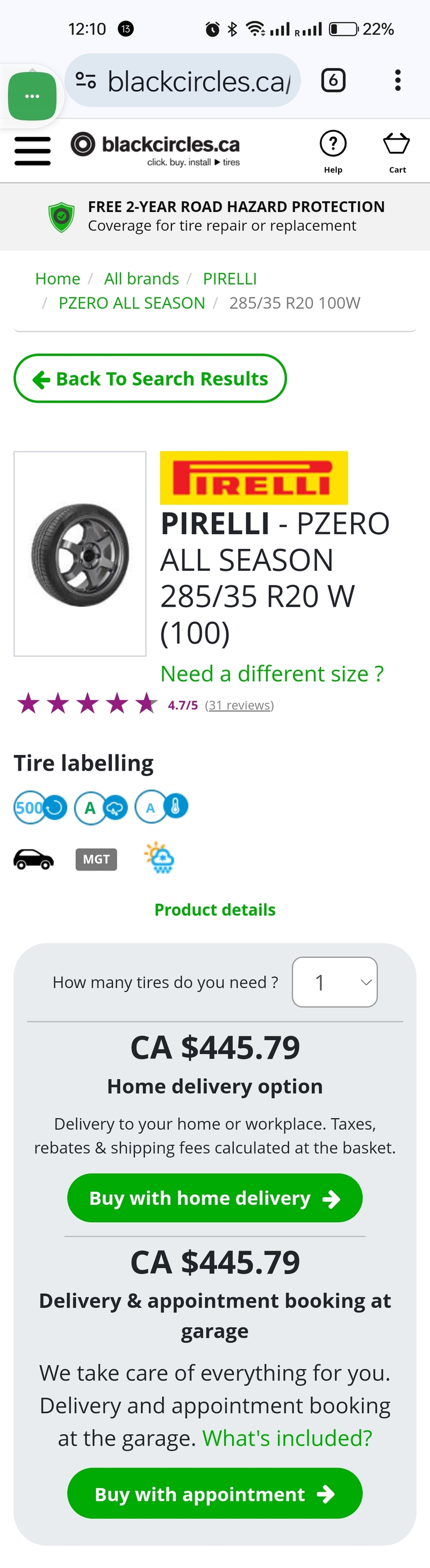Click Back To Search Results button

click(x=150, y=379)
